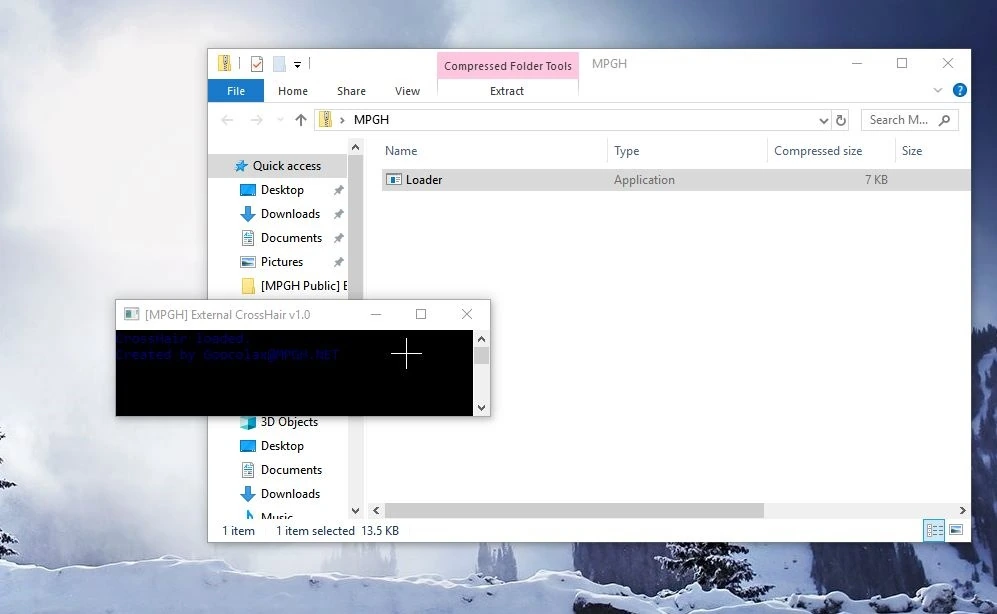Maximize the External CrossHair window

pyautogui.click(x=420, y=314)
